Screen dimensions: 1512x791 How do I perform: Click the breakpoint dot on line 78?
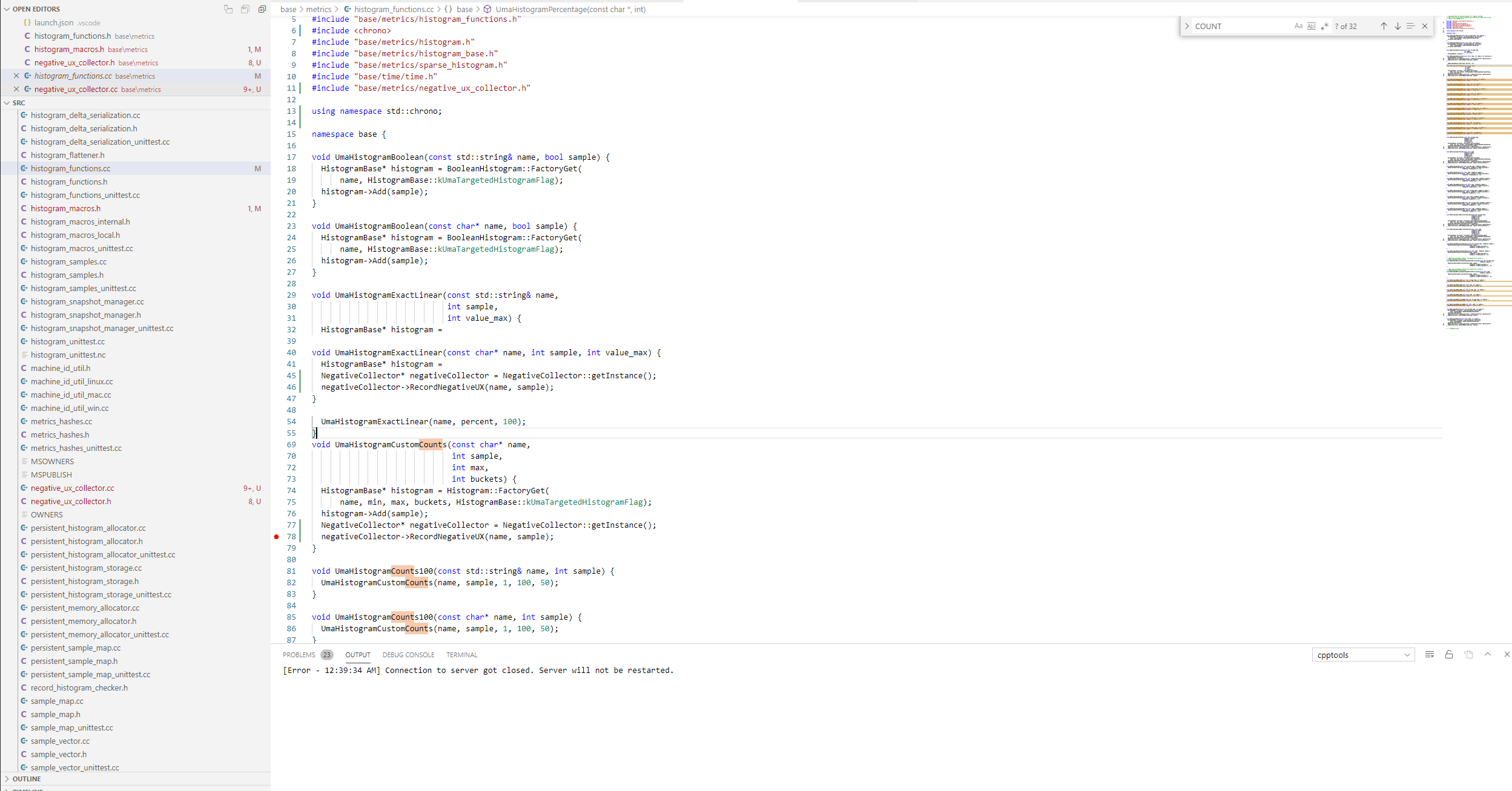click(275, 537)
